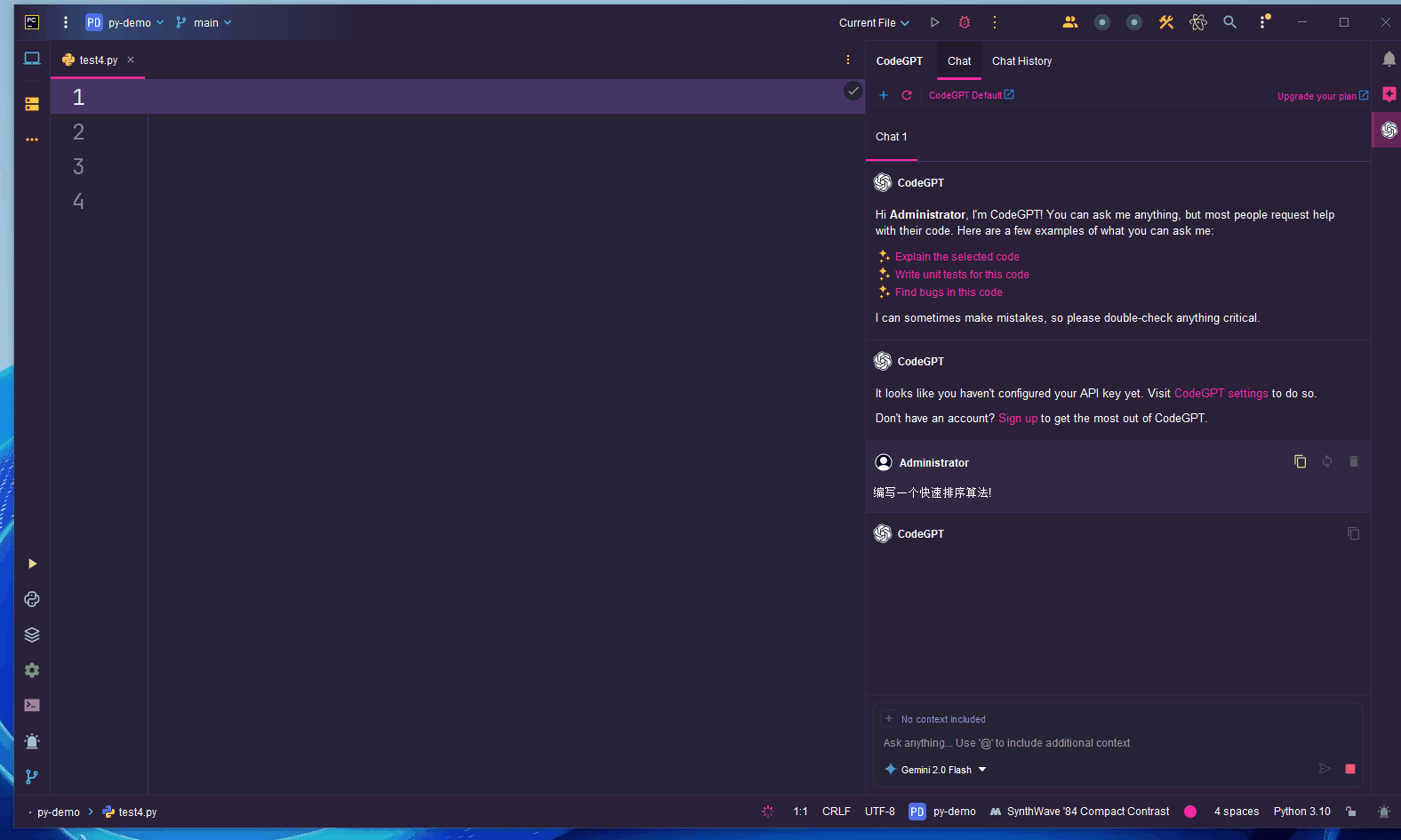1401x840 pixels.
Task: Click Find bugs in this code suggestion
Action: [949, 292]
